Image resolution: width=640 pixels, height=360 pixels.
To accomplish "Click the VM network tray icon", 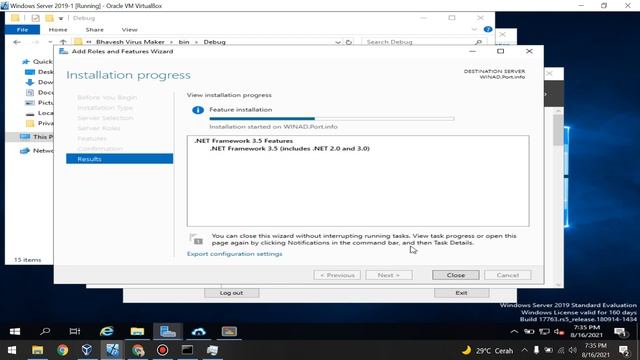I will (544, 331).
